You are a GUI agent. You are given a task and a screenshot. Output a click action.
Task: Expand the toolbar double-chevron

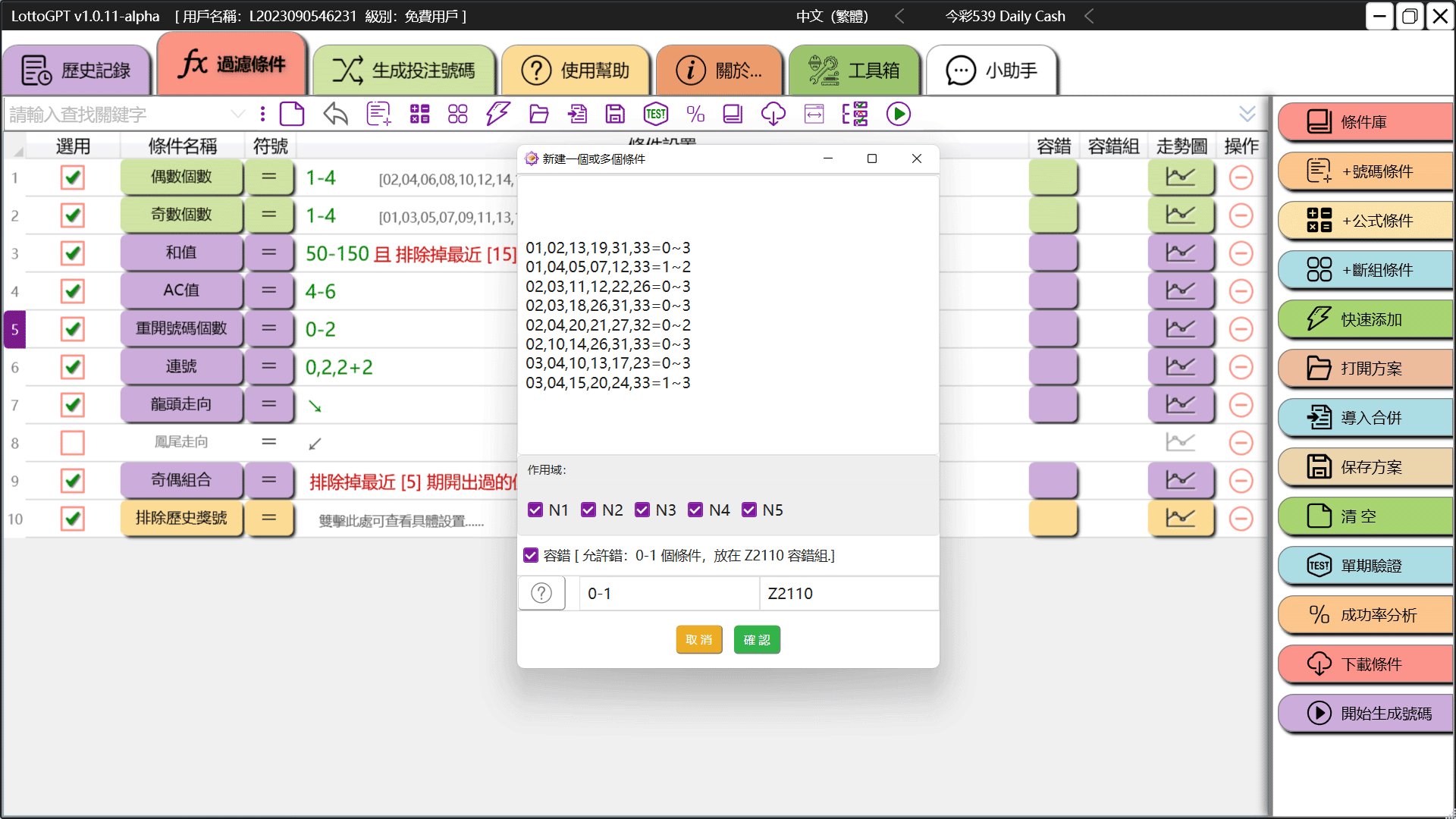point(1247,114)
